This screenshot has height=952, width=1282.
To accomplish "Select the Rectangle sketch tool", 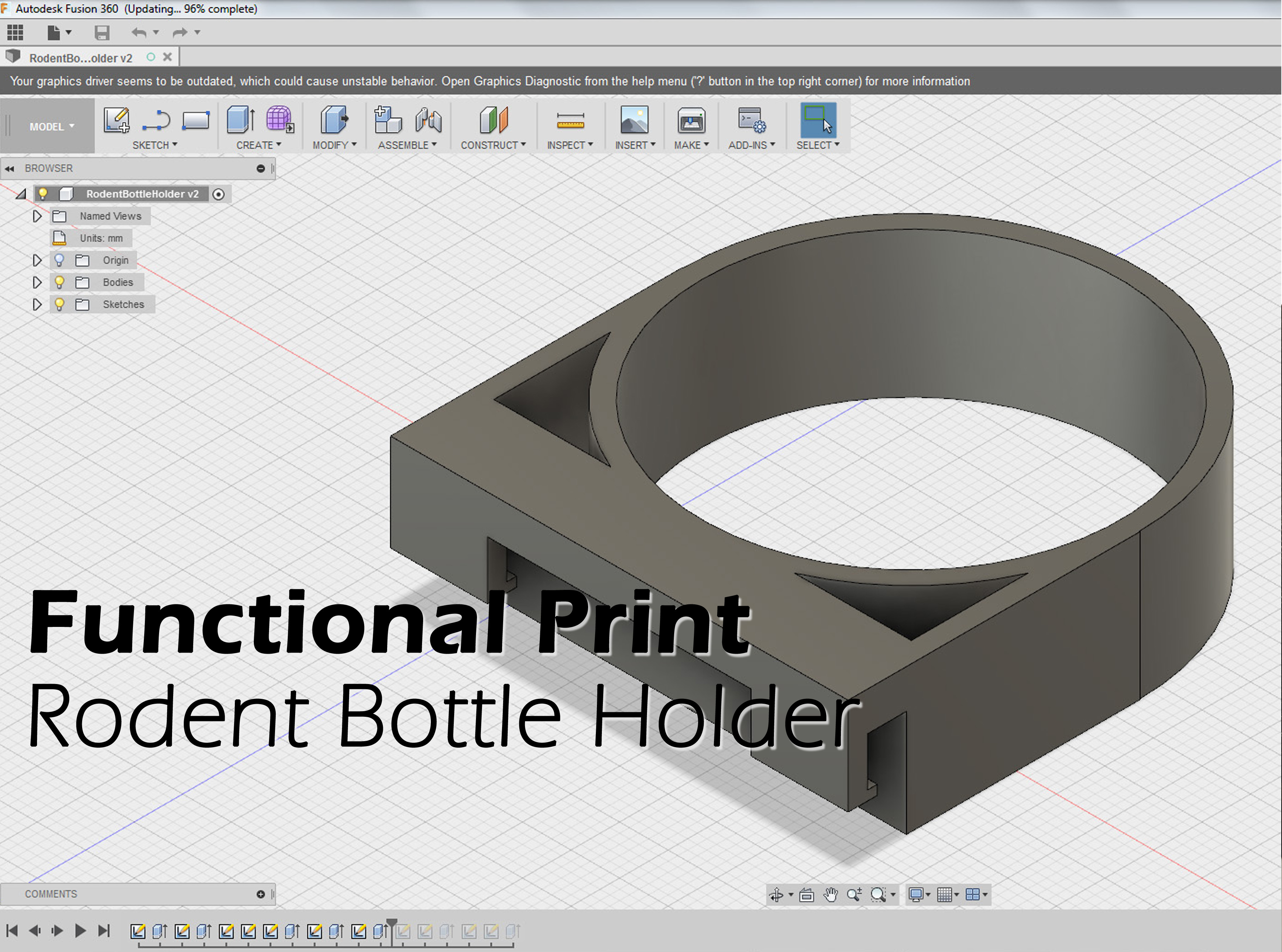I will (195, 120).
